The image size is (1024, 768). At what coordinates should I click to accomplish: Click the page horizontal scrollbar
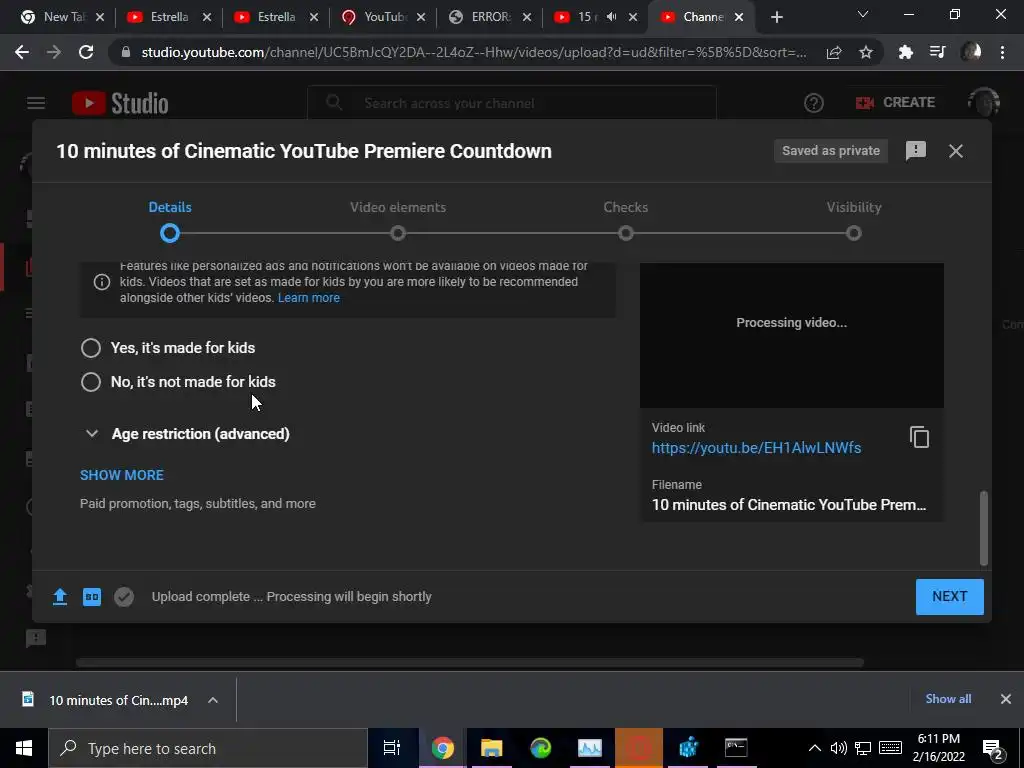point(470,662)
